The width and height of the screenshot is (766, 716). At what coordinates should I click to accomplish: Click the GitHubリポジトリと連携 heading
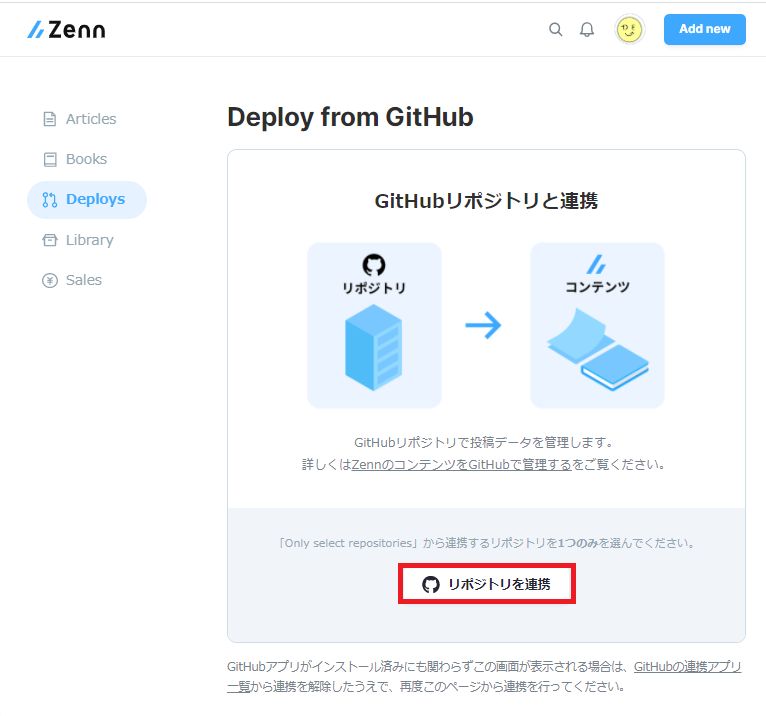[486, 201]
